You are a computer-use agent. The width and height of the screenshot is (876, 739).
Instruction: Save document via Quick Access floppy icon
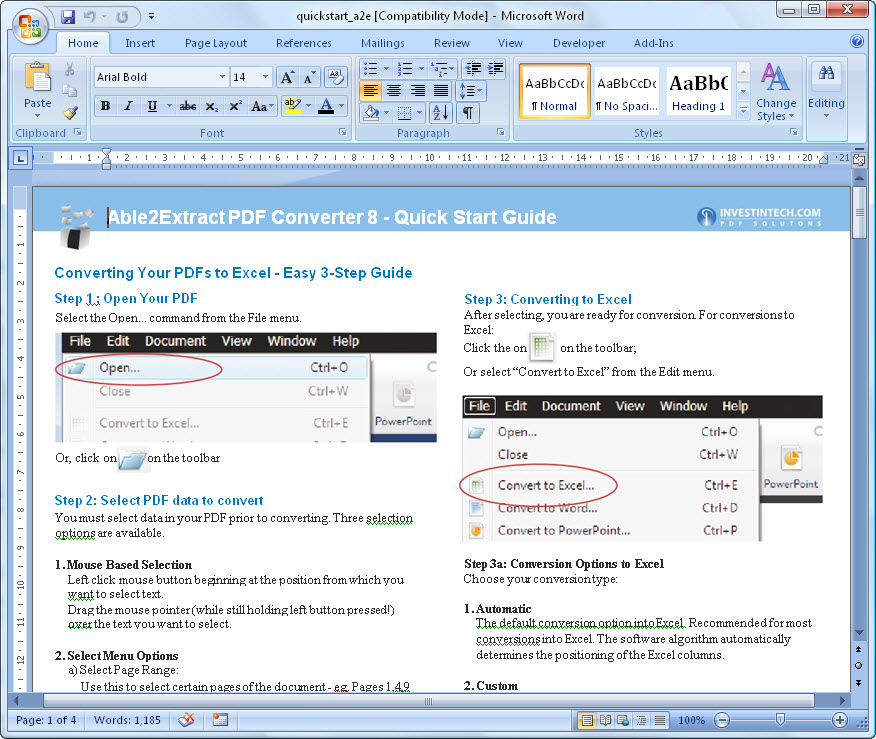(x=68, y=17)
